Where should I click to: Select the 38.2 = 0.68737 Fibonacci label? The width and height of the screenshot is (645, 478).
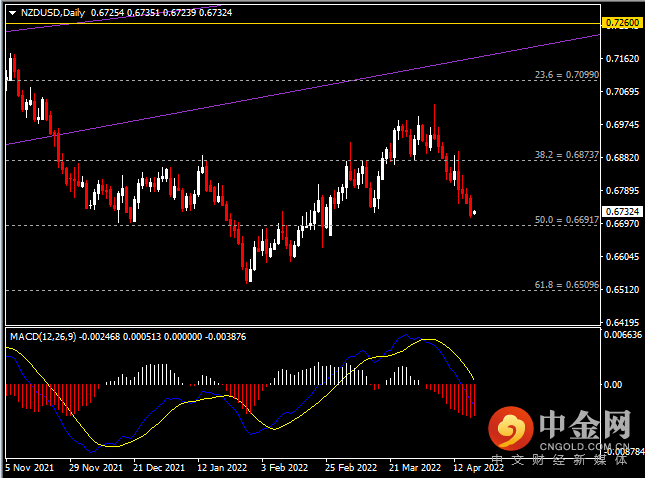[566, 155]
